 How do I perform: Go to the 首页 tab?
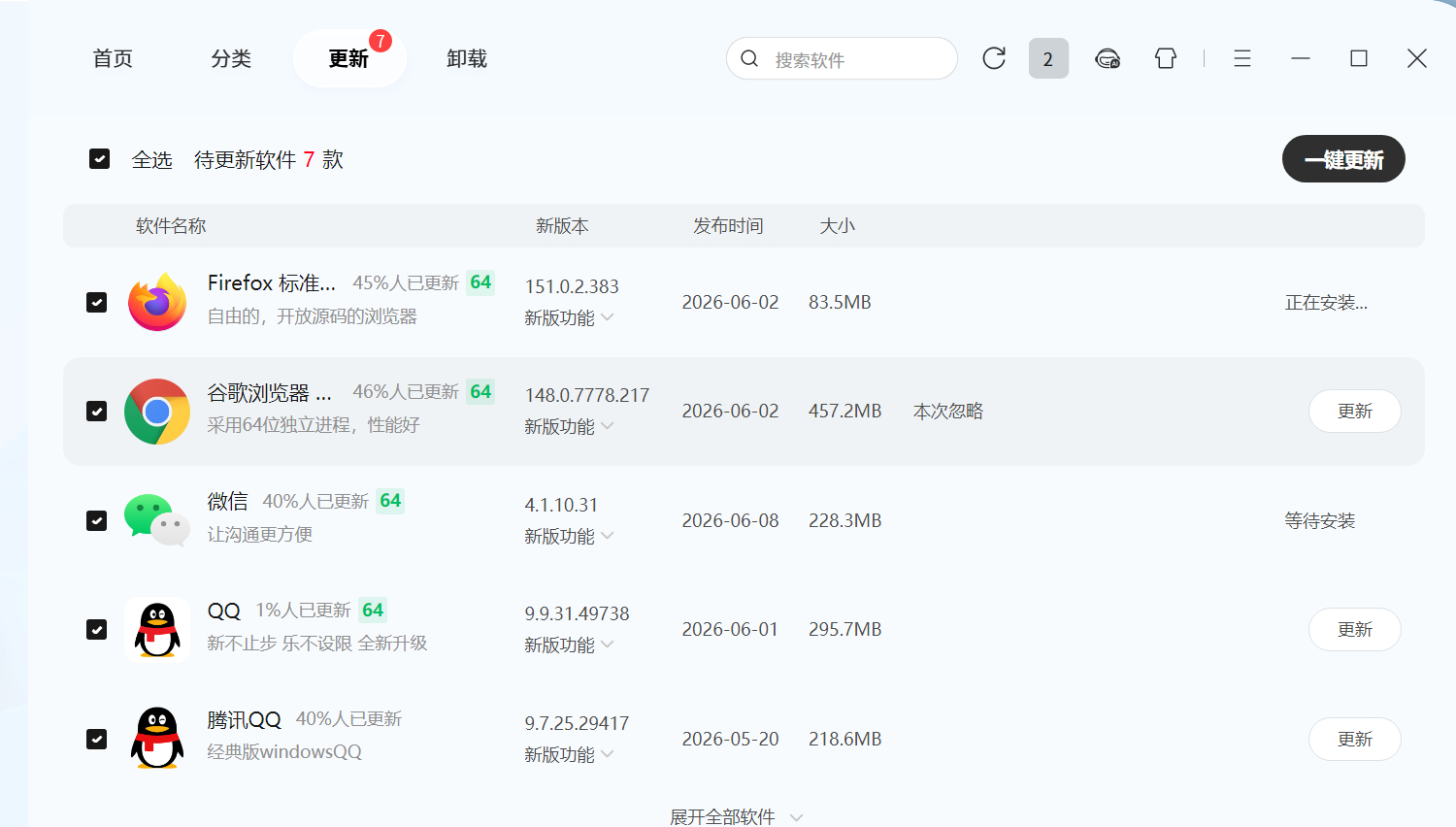[x=113, y=58]
